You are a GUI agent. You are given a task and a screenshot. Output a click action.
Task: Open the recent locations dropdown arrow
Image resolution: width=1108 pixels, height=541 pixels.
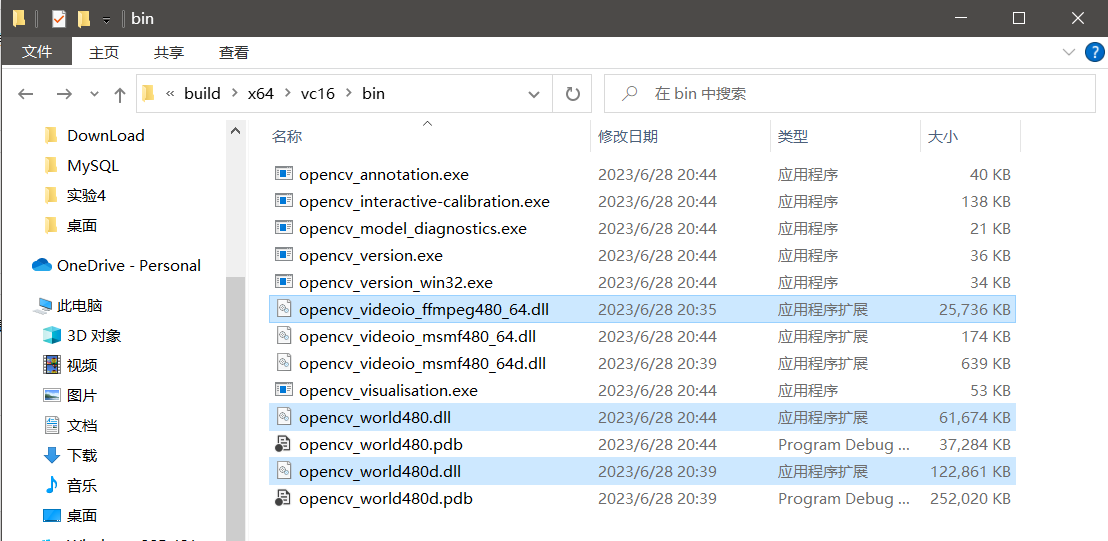coord(95,94)
